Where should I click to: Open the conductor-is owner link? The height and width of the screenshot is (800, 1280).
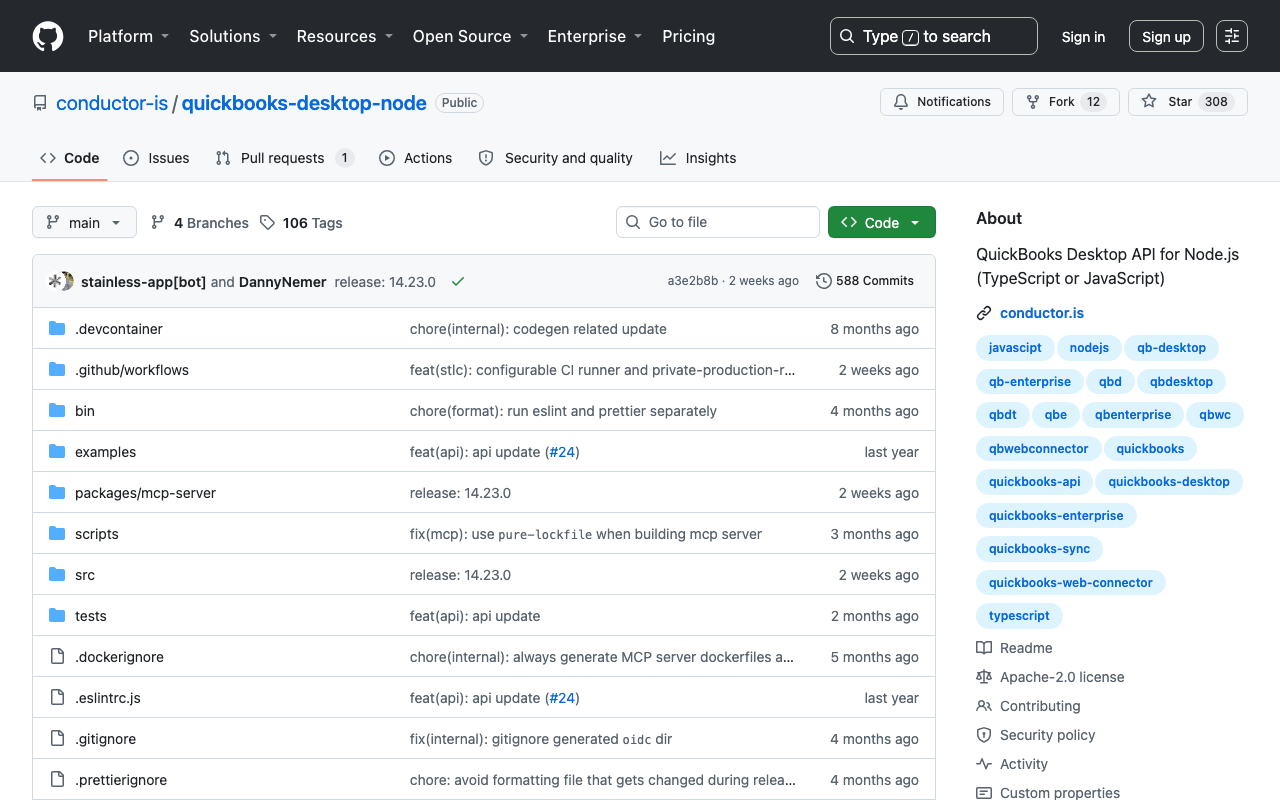coord(112,103)
